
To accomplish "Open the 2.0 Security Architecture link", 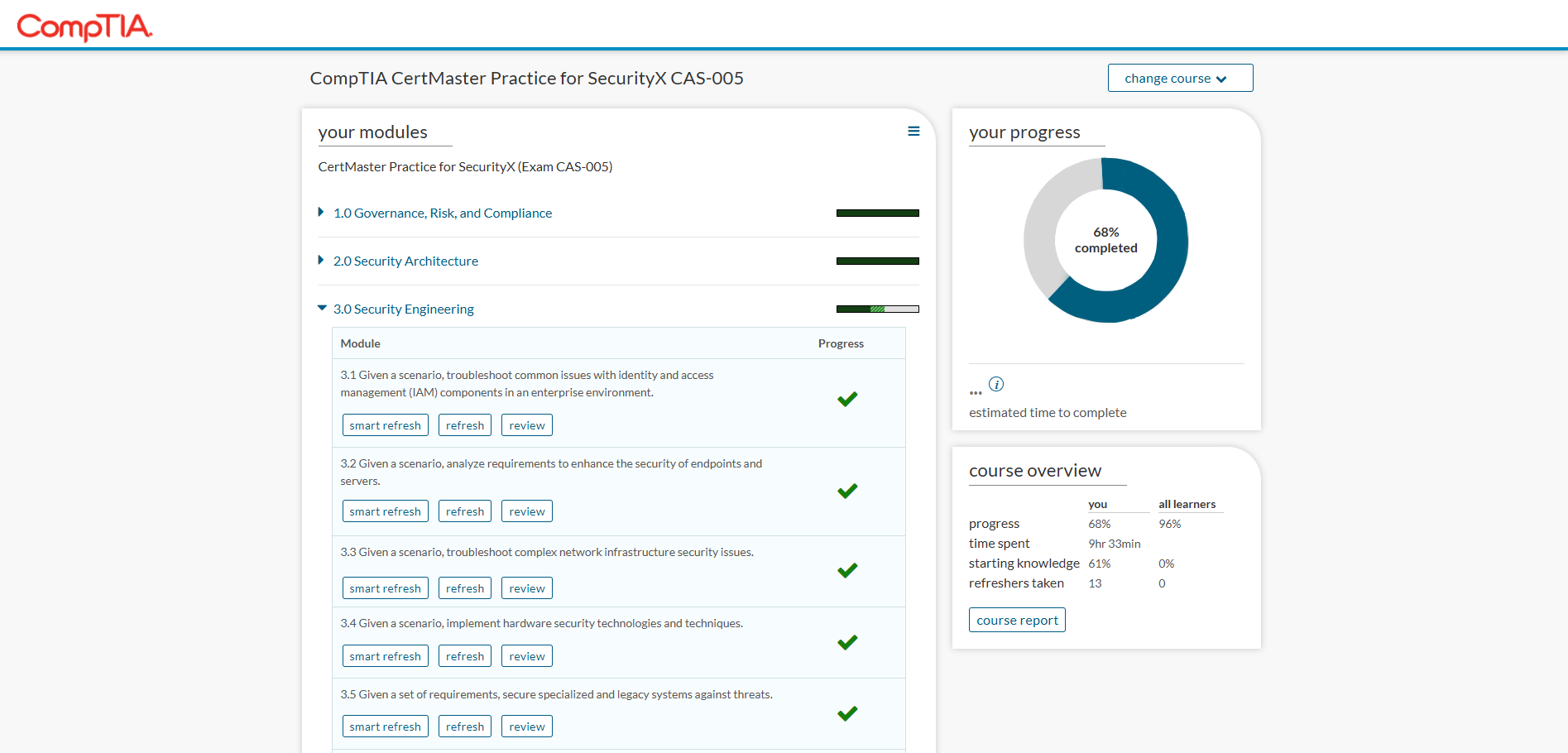I will (405, 261).
